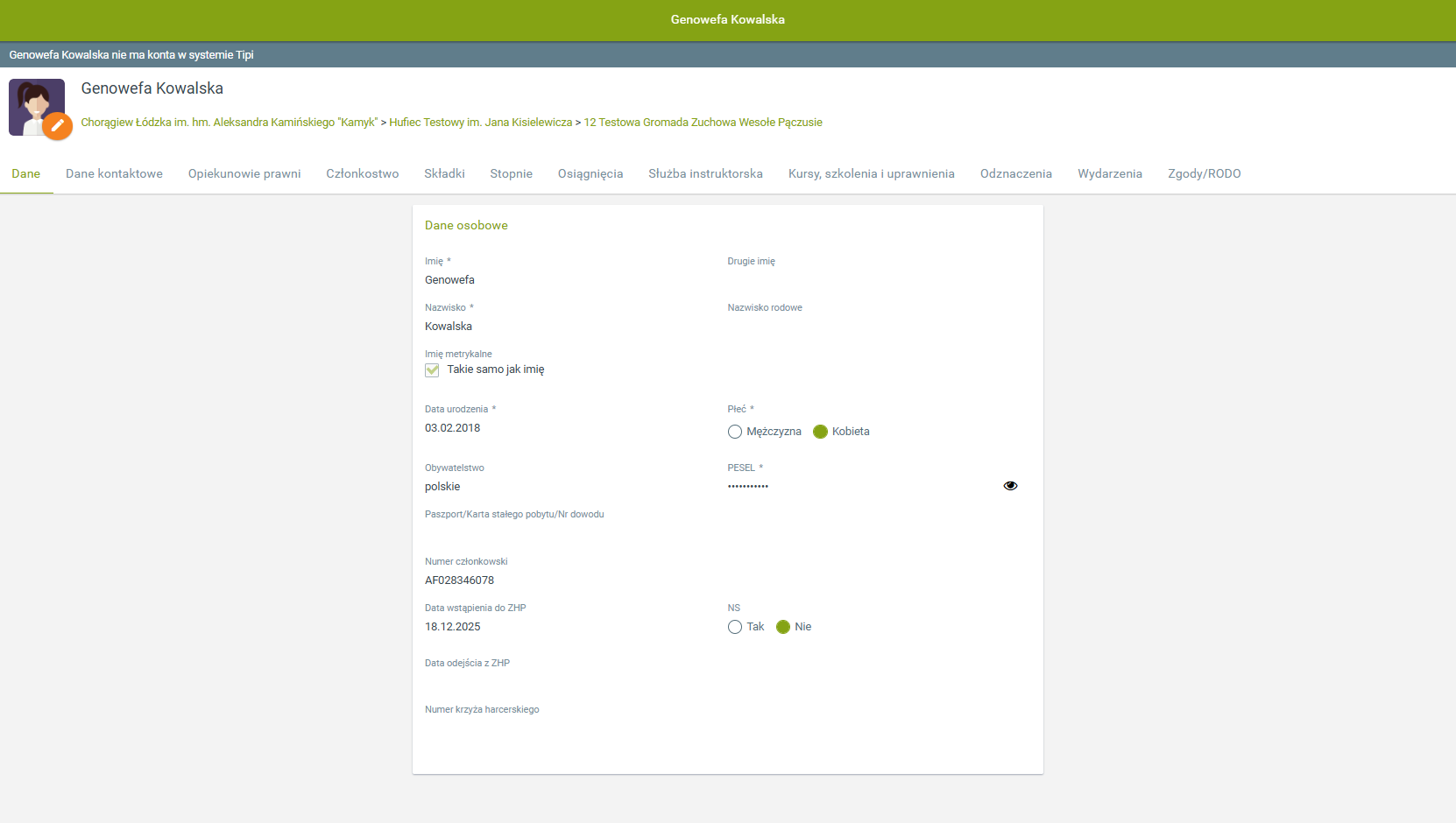Click the orange pencil edit avatar icon
Screen dimensions: 1456x823
point(57,126)
